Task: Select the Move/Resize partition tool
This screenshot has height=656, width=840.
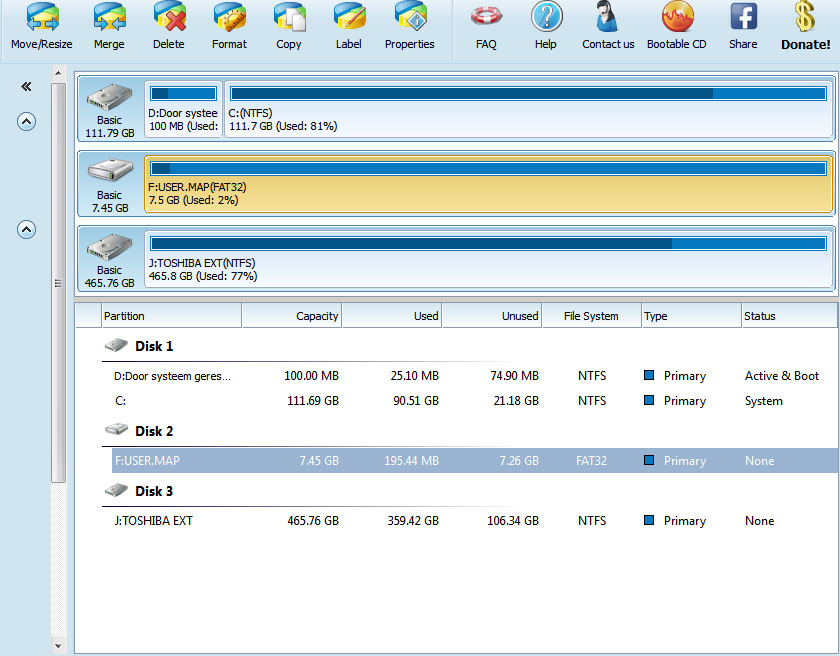Action: click(41, 26)
